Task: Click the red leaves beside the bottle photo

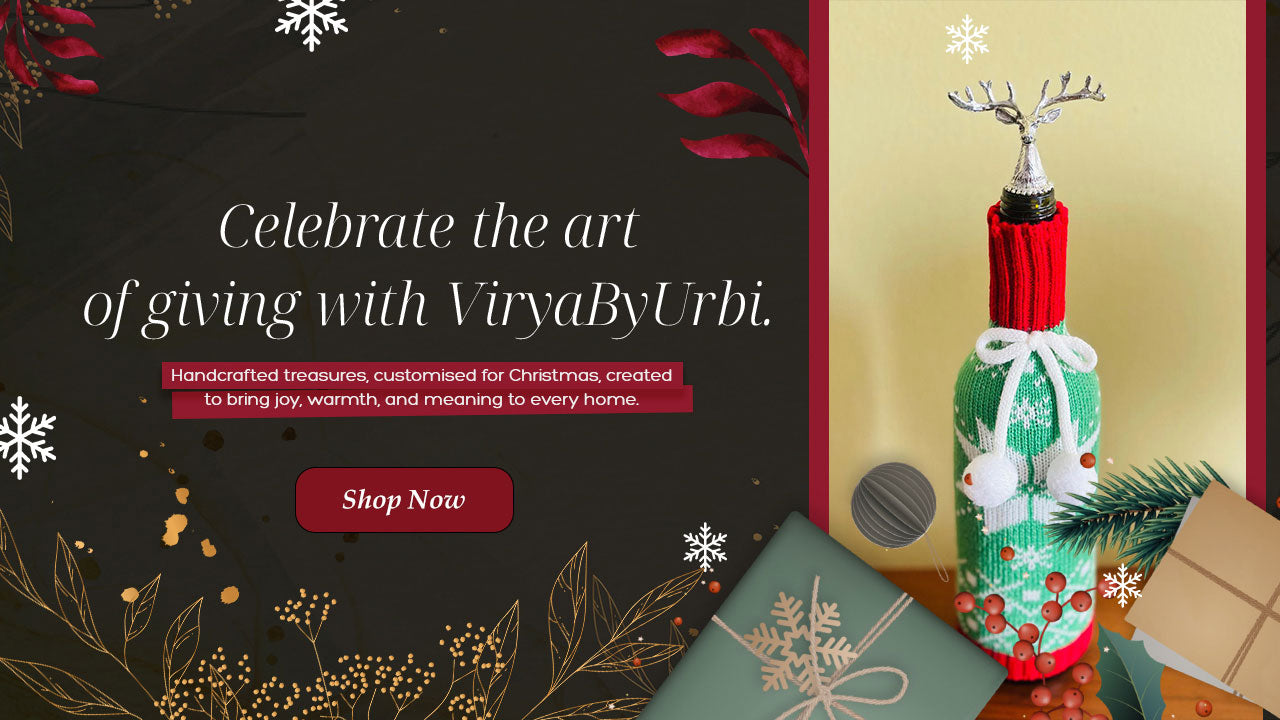Action: (x=735, y=97)
